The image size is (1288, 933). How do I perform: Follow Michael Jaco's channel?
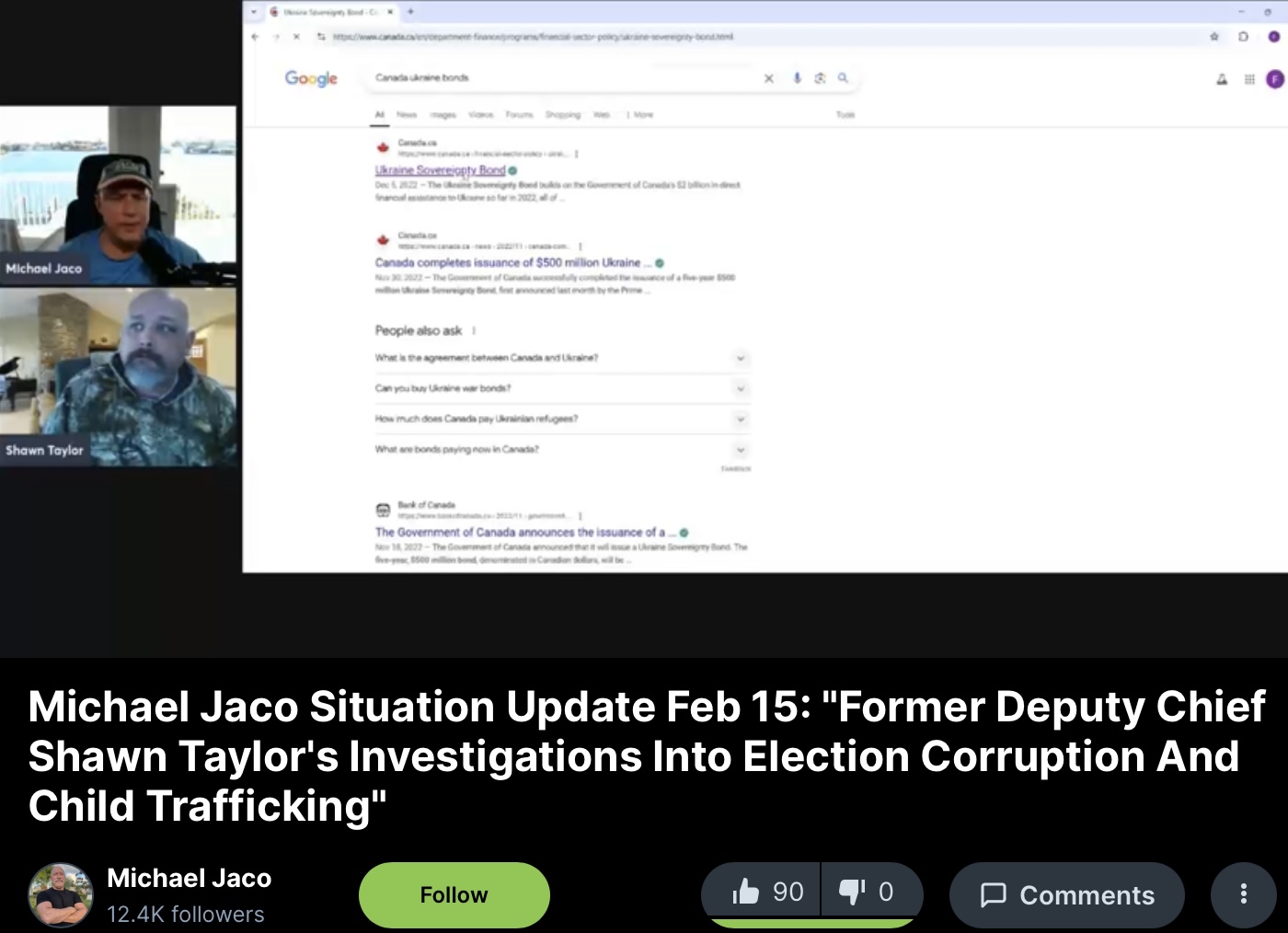click(454, 894)
